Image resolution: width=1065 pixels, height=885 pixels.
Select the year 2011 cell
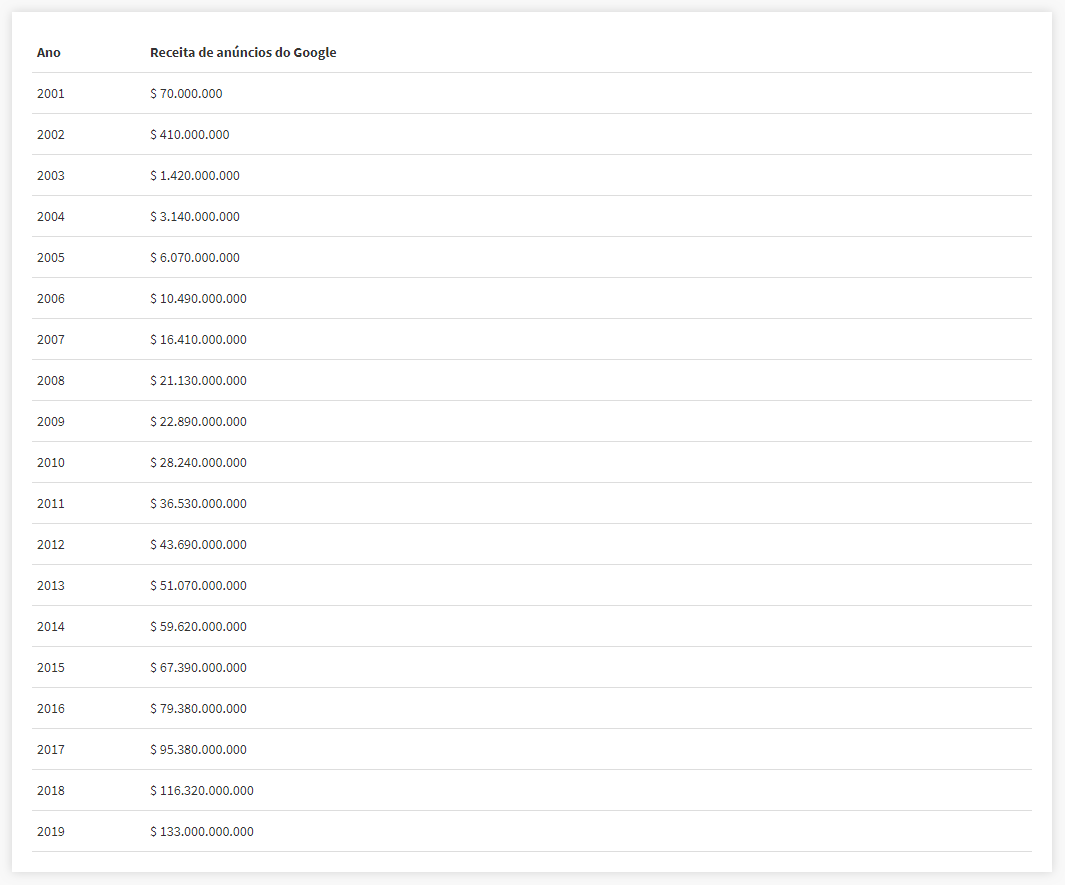(51, 503)
